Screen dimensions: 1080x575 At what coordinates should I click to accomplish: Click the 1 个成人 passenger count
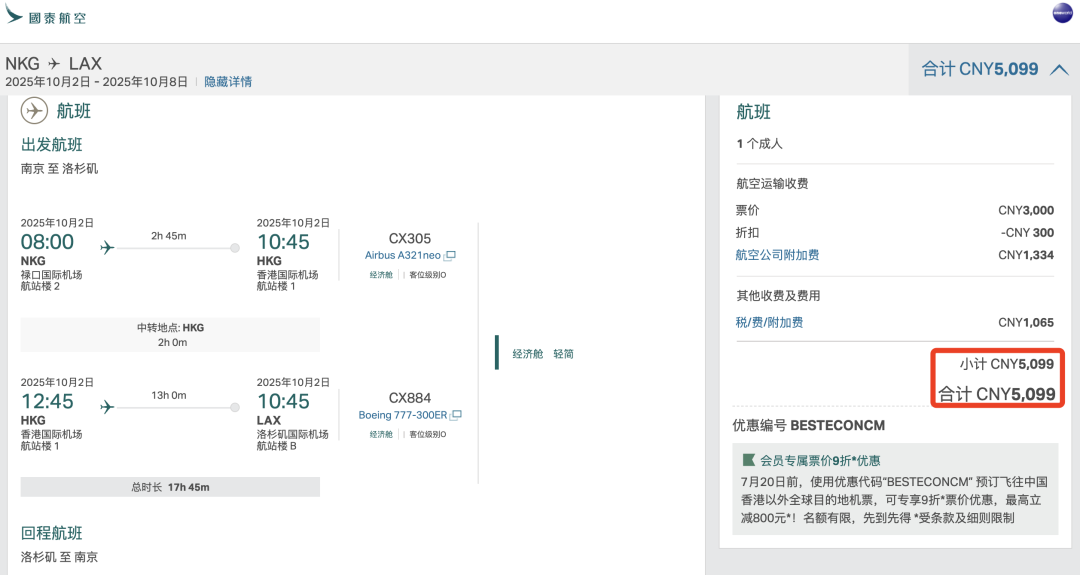pyautogui.click(x=759, y=144)
